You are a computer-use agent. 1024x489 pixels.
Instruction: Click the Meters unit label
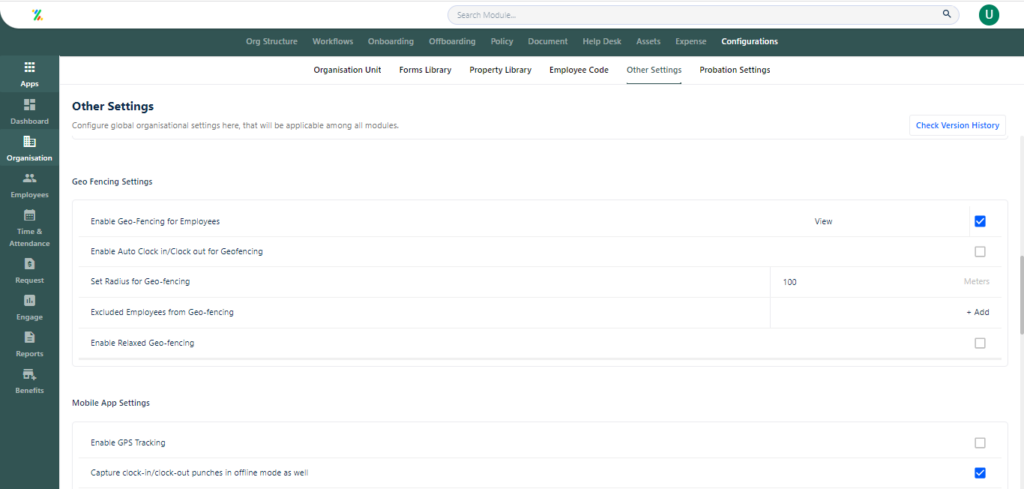976,282
